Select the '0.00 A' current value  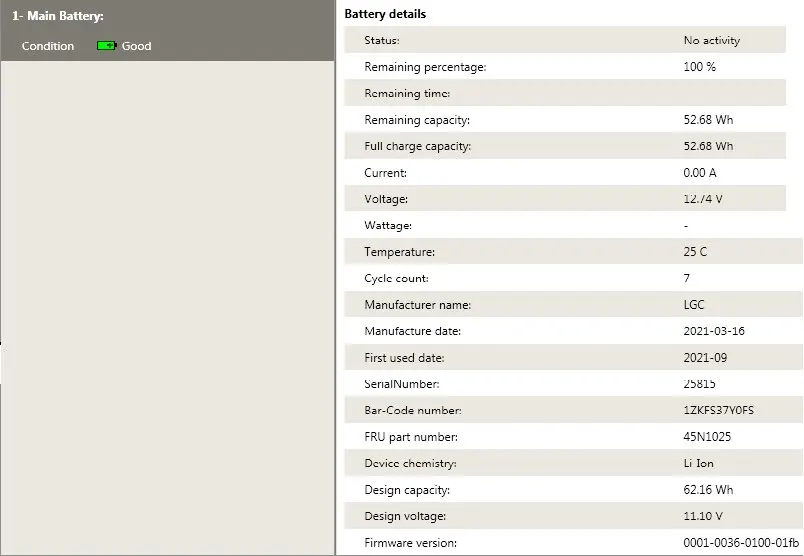pyautogui.click(x=700, y=173)
